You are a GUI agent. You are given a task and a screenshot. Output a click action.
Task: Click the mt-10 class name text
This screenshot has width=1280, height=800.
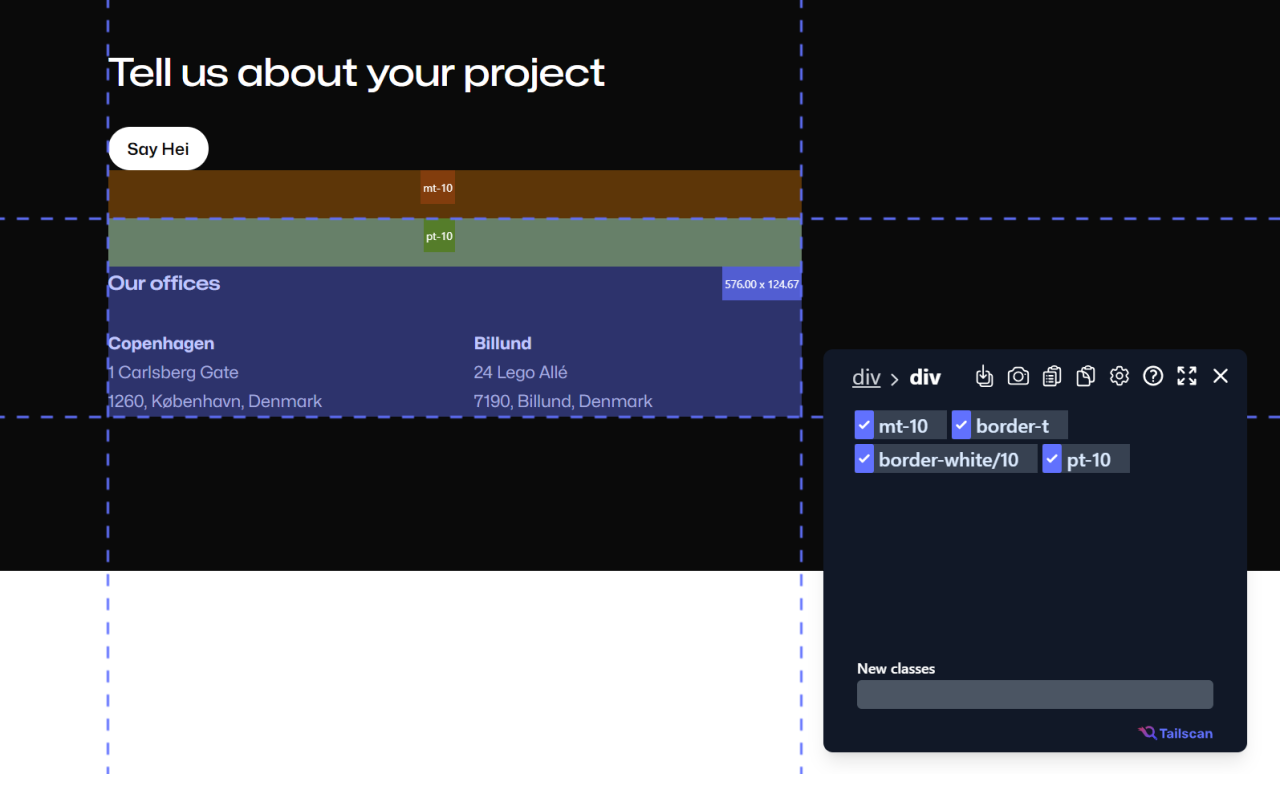click(x=904, y=426)
